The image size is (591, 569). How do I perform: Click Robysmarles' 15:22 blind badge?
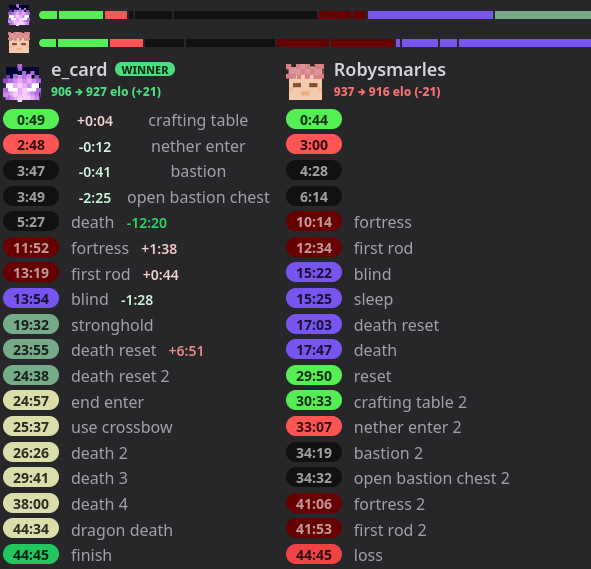tap(314, 273)
